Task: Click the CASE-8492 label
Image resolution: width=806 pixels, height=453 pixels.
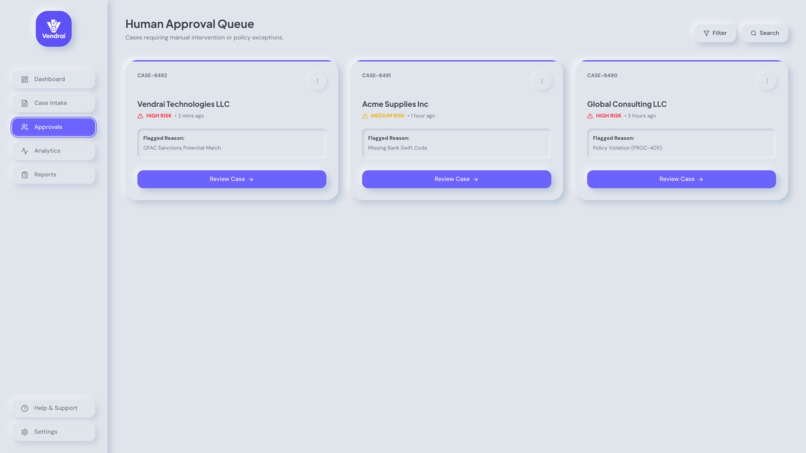Action: pos(152,75)
